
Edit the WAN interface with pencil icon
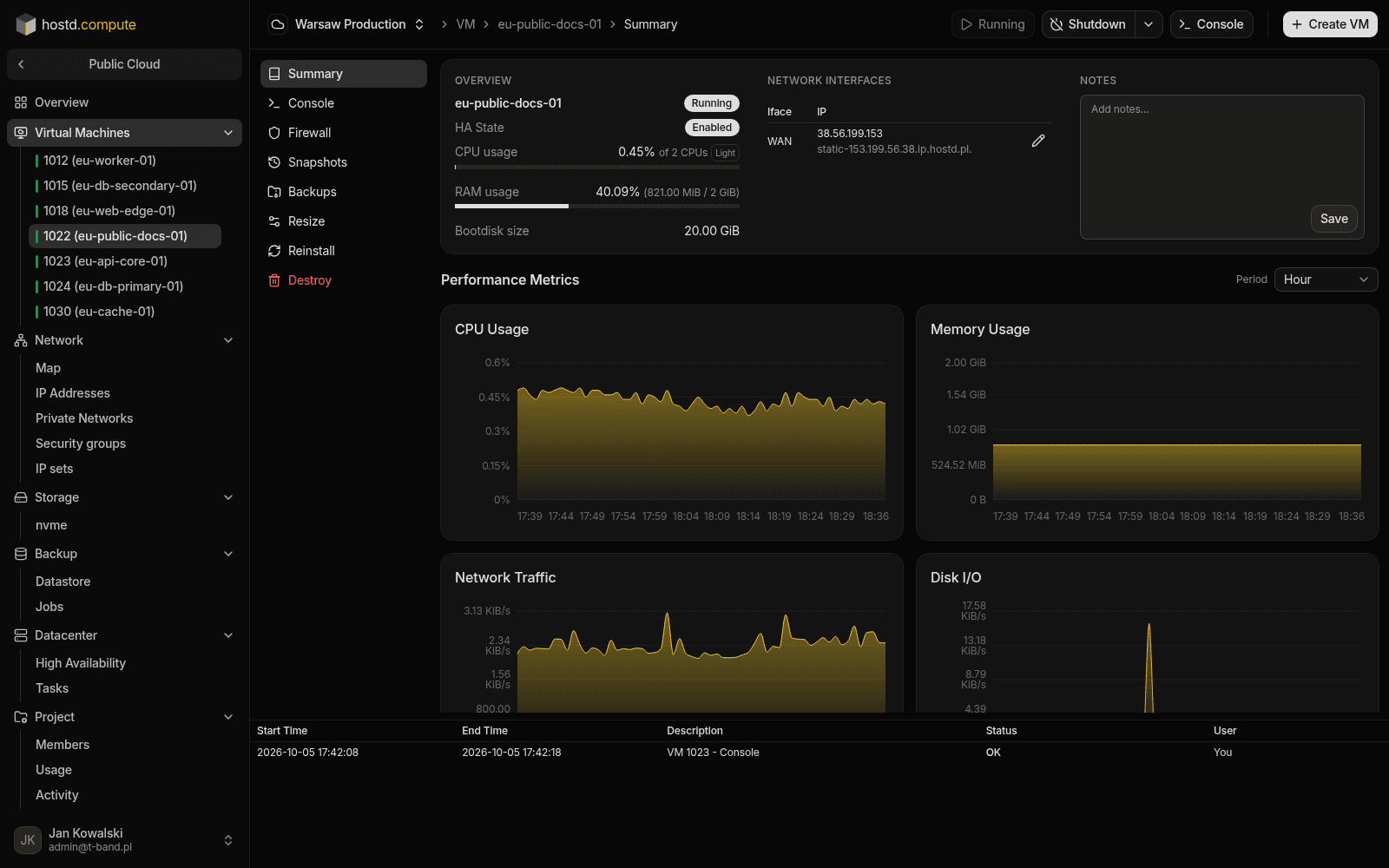click(1038, 141)
